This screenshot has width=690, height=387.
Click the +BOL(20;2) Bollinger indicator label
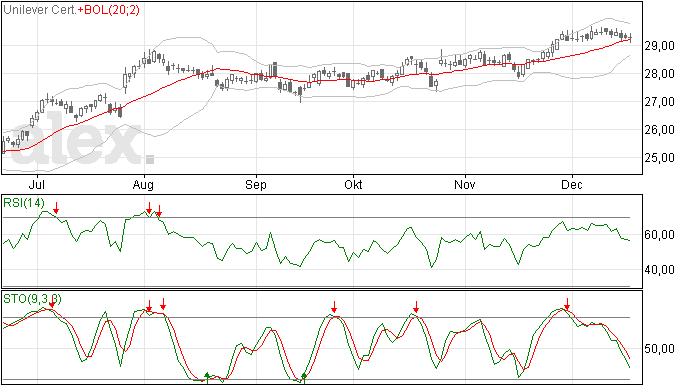tap(109, 10)
